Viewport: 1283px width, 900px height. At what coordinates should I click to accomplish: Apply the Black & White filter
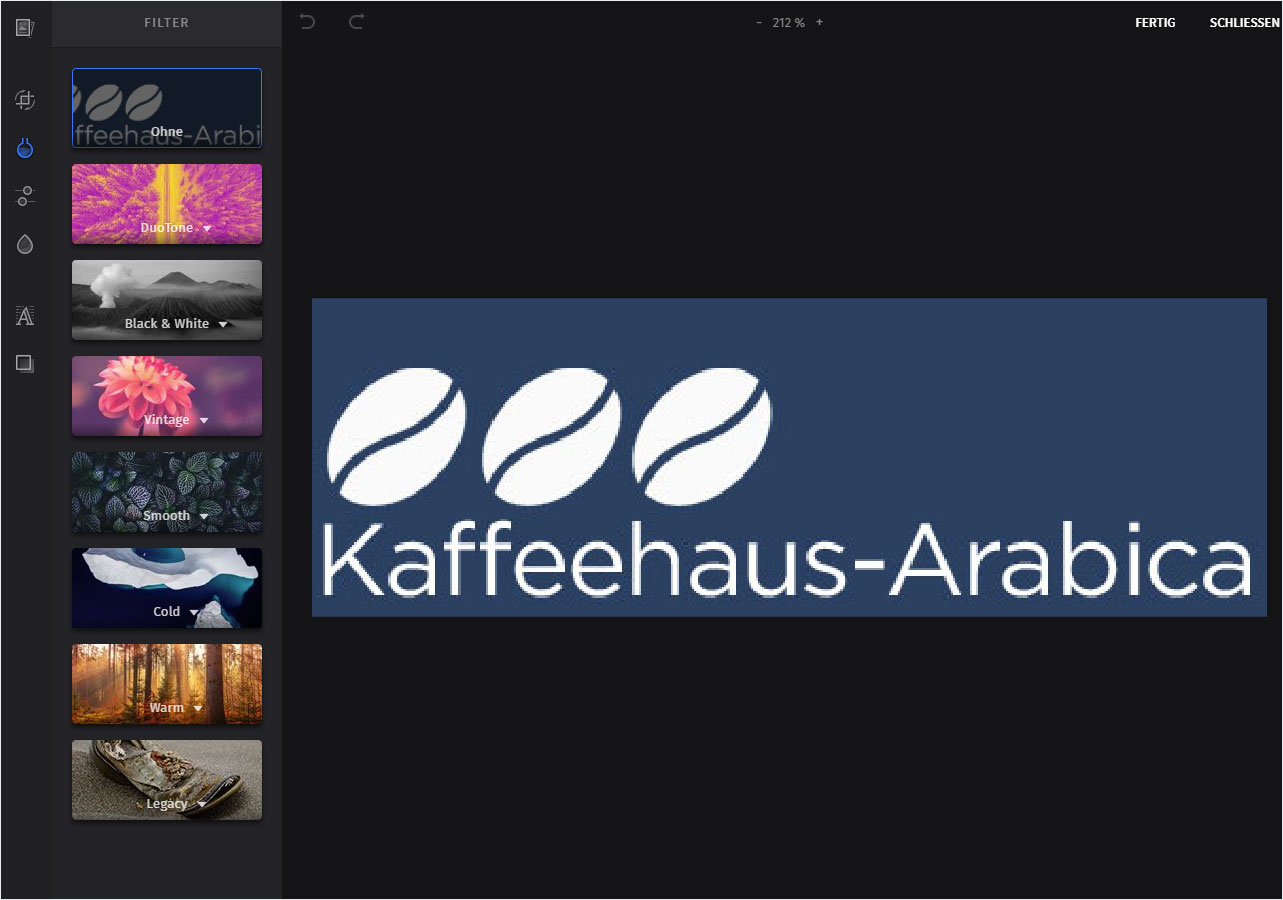click(167, 300)
